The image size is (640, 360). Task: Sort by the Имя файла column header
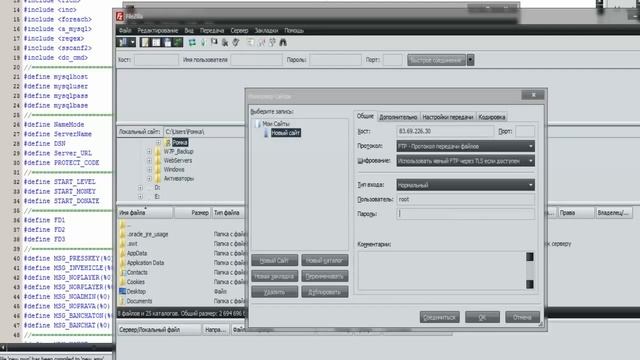point(145,213)
